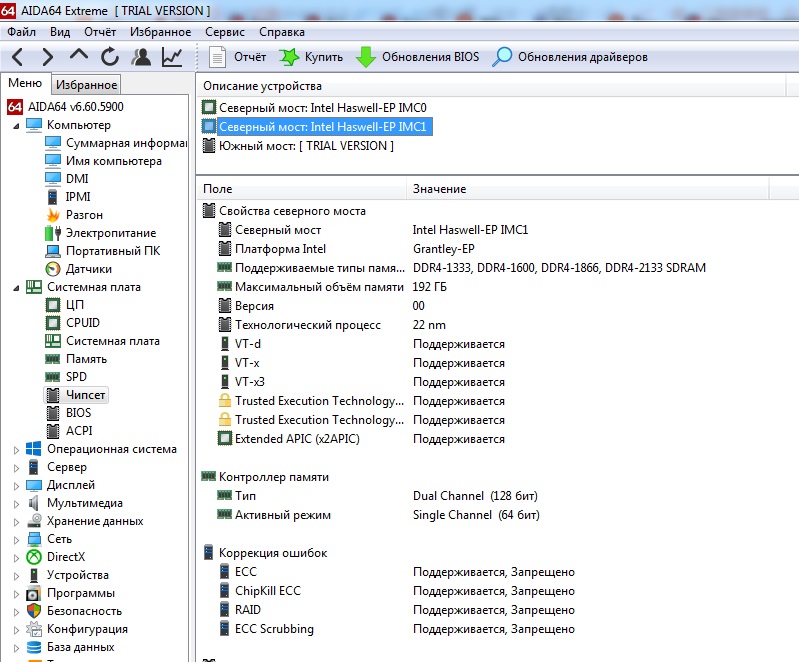Expand the Операционная система node
799x662 pixels.
16,449
